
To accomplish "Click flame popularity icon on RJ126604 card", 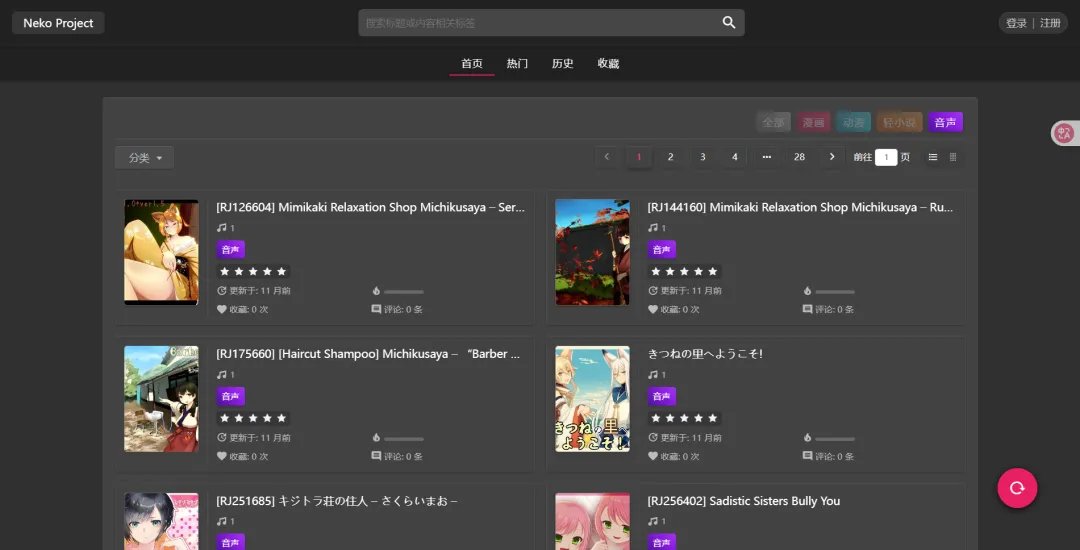I will coord(376,291).
